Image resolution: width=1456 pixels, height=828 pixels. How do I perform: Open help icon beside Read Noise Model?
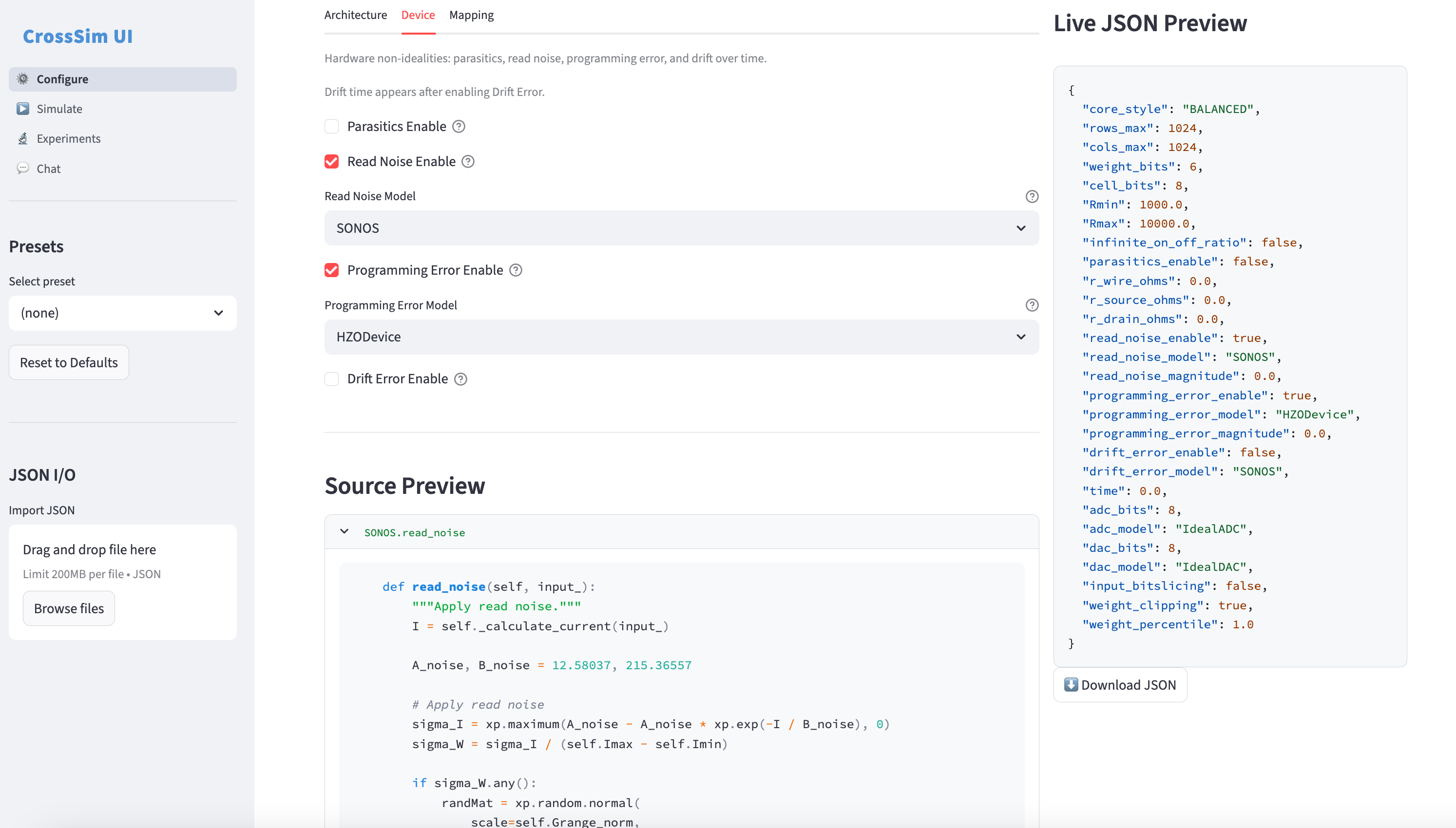(x=1032, y=196)
